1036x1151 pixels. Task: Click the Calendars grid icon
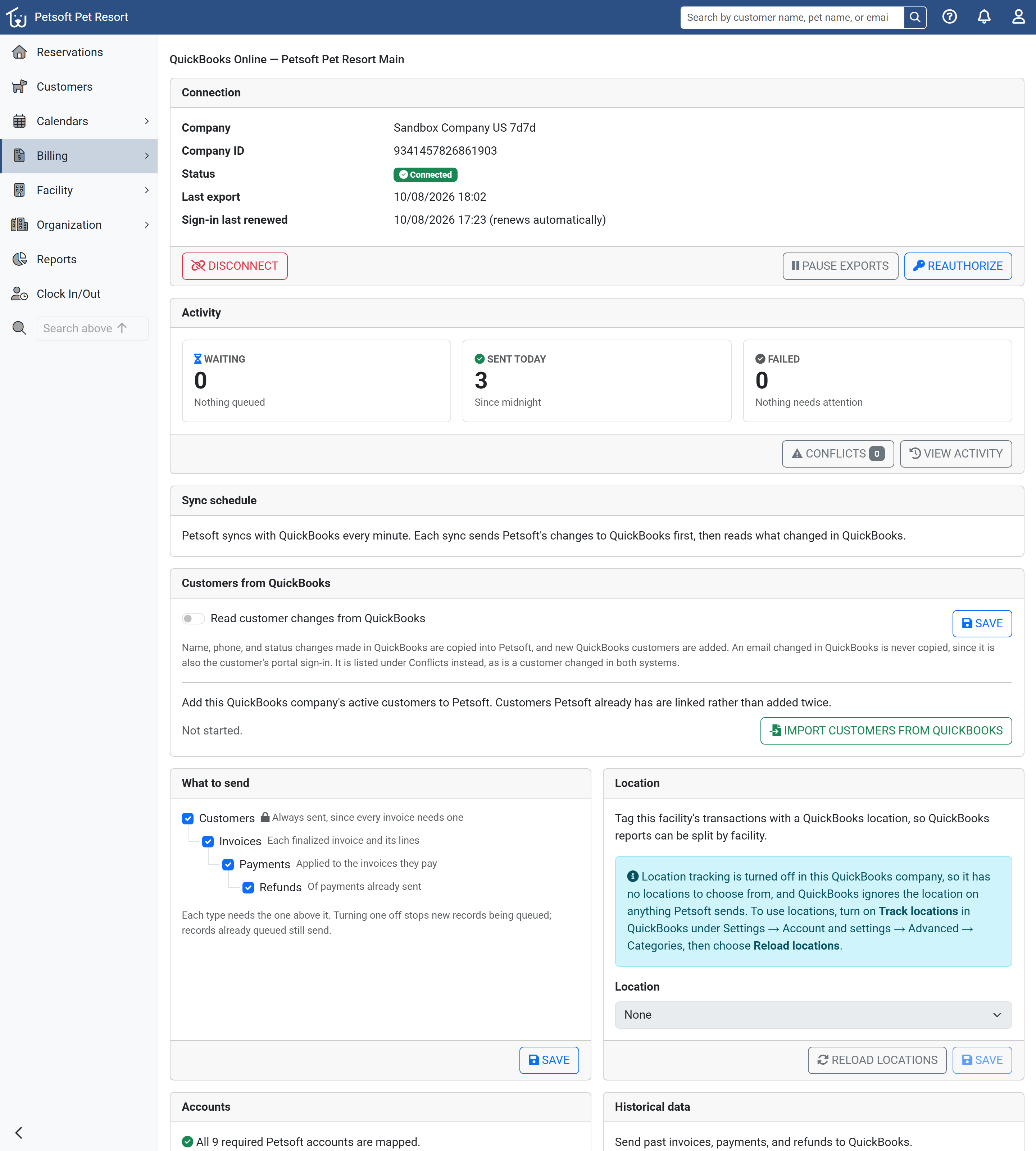tap(19, 121)
